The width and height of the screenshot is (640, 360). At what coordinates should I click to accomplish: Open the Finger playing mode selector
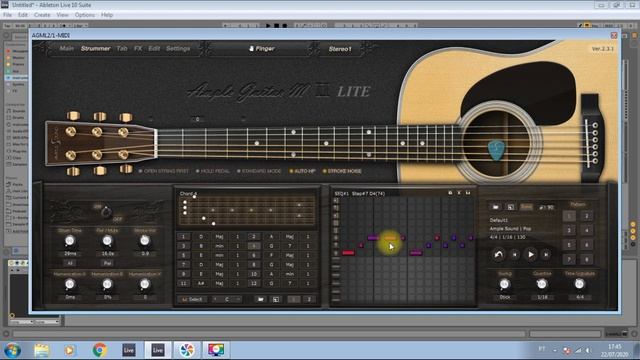coord(262,49)
